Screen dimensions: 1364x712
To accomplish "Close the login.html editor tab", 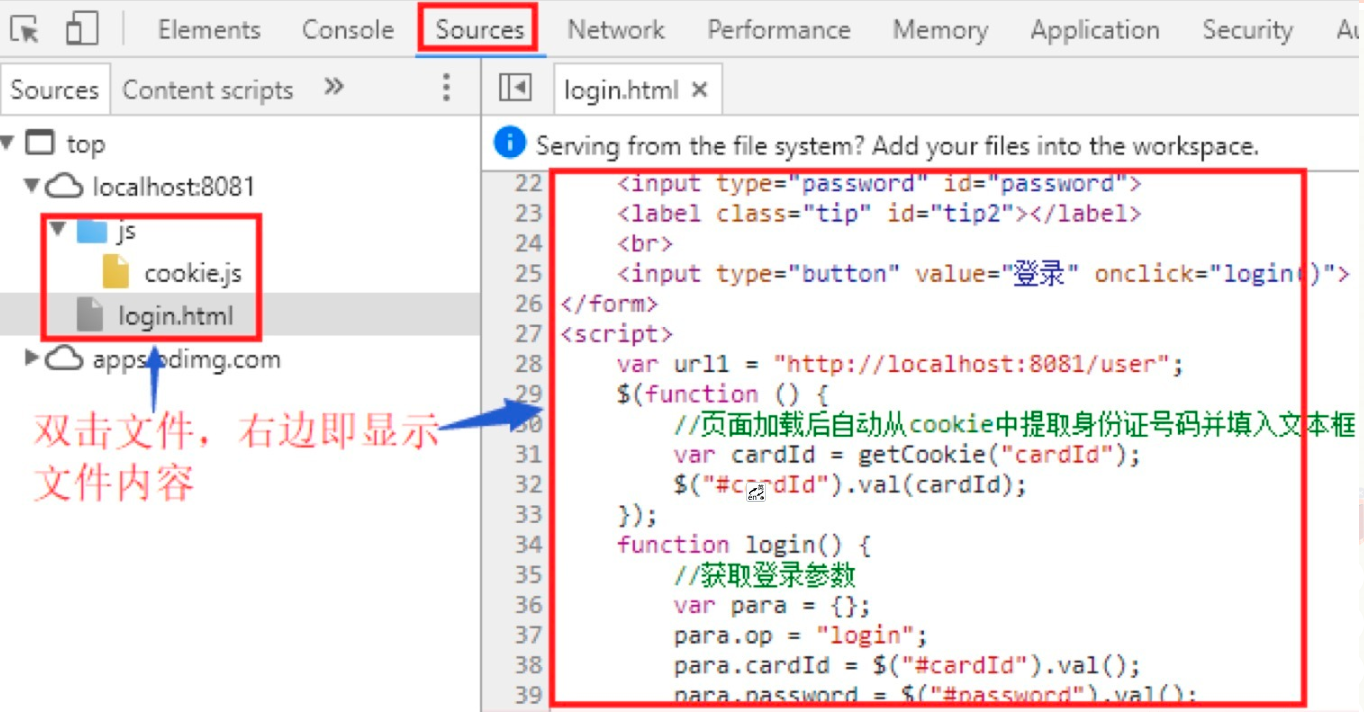I will point(700,90).
